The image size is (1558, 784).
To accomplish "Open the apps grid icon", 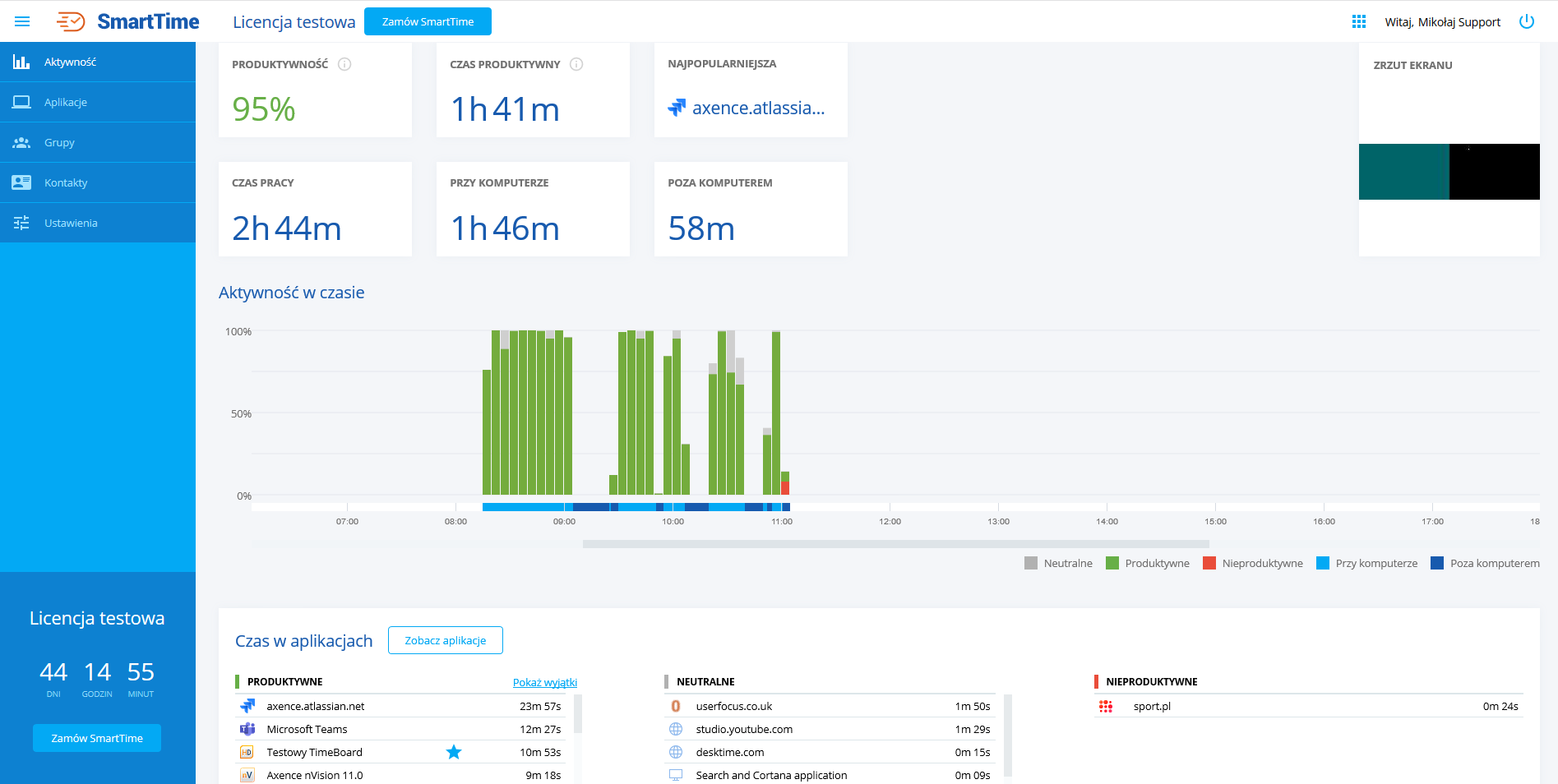I will click(x=1359, y=21).
